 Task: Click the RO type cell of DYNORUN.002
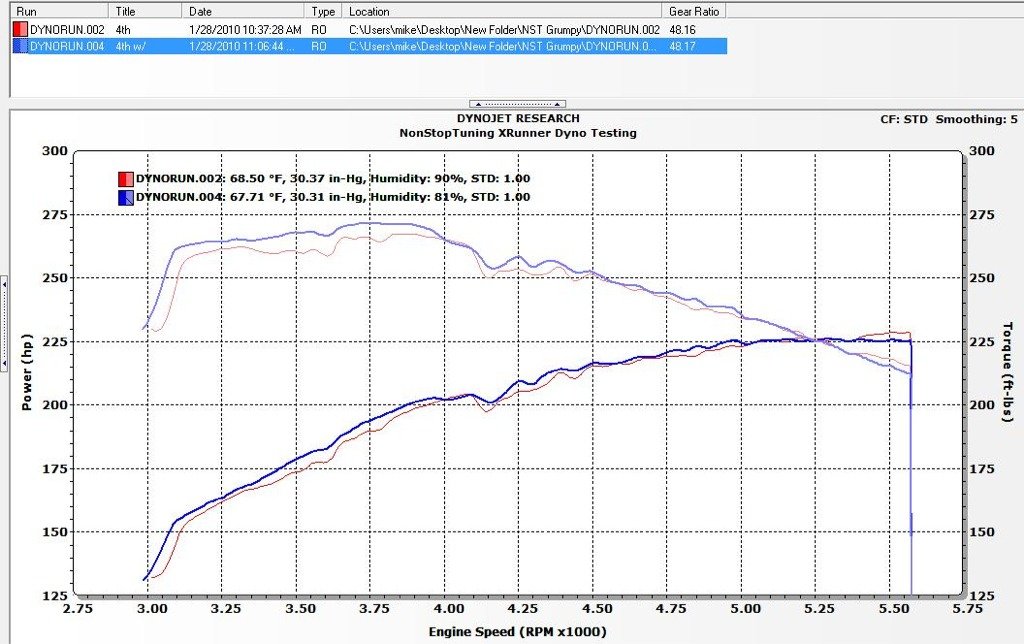click(x=319, y=29)
